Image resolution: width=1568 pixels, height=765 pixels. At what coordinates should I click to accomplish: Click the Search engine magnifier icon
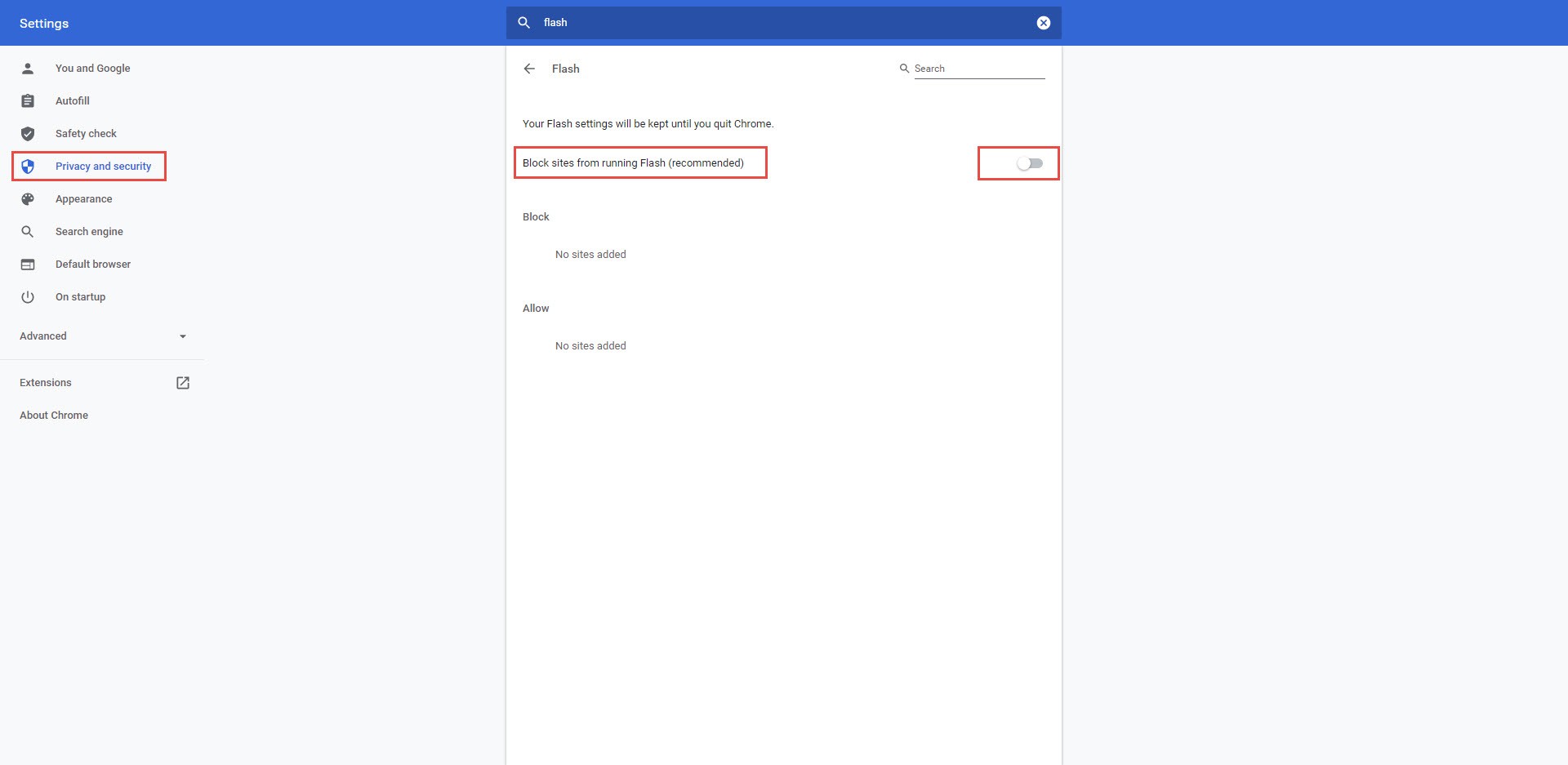[x=28, y=232]
